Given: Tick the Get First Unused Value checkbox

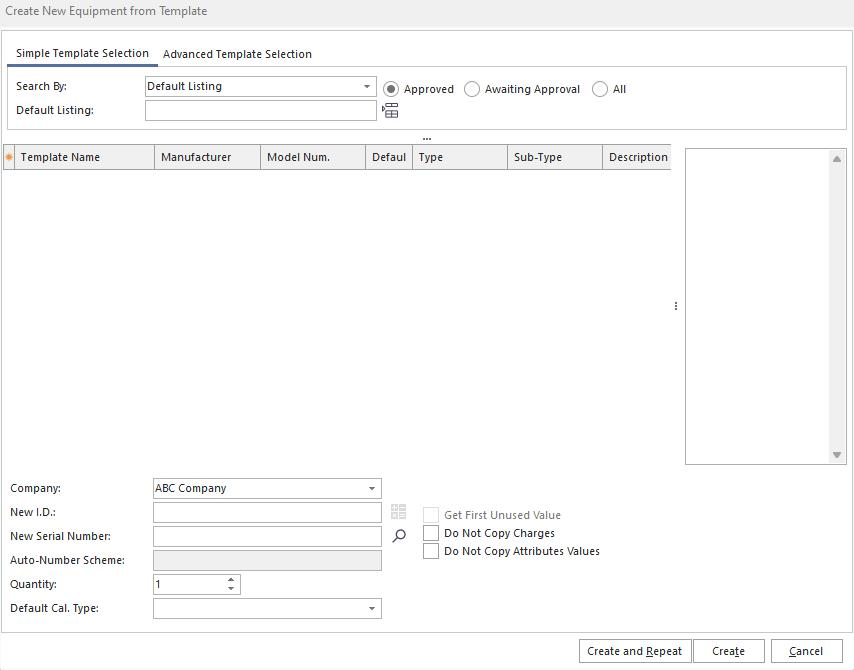Looking at the screenshot, I should pyautogui.click(x=431, y=515).
